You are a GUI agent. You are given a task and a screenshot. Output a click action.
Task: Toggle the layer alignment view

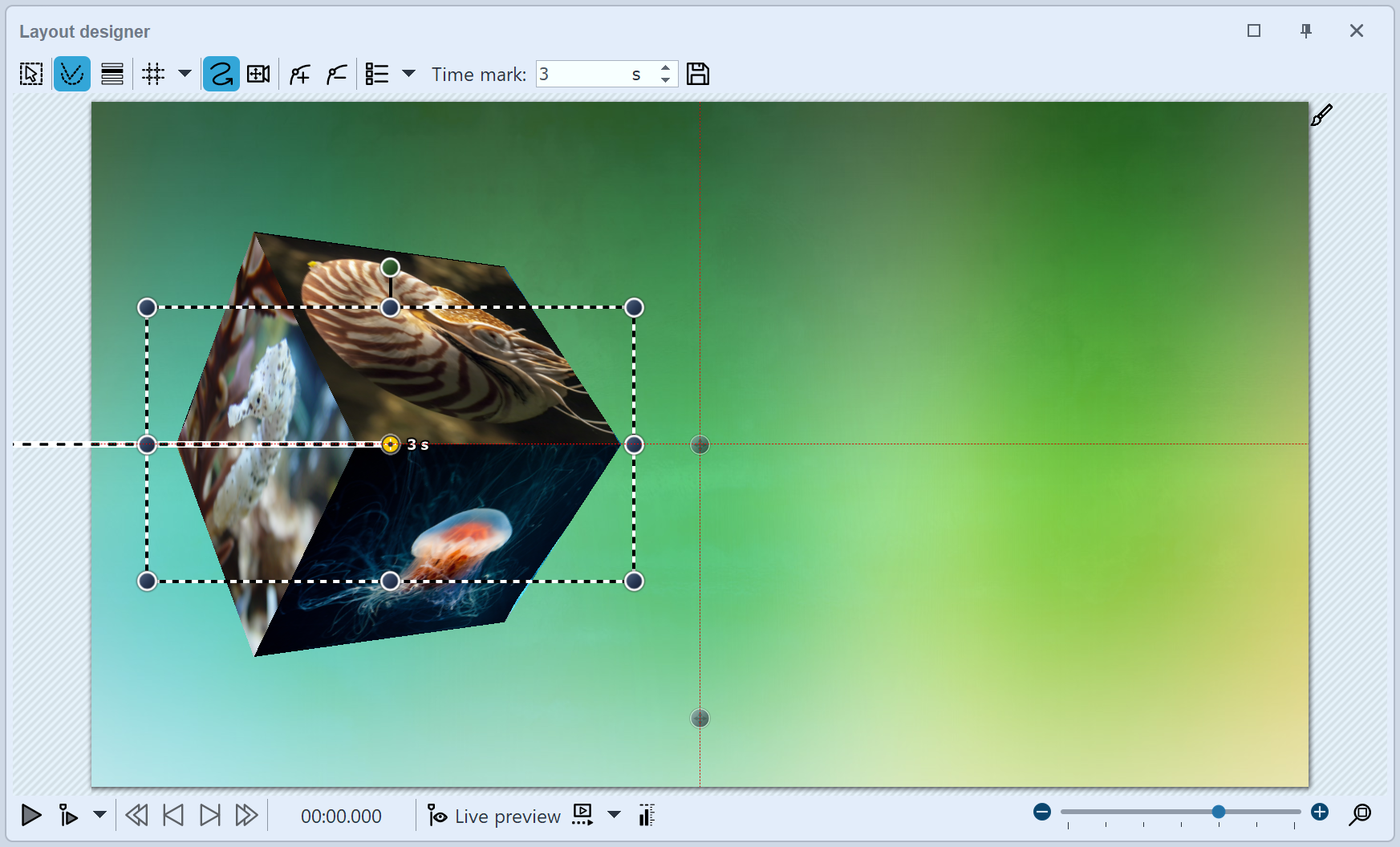point(112,73)
